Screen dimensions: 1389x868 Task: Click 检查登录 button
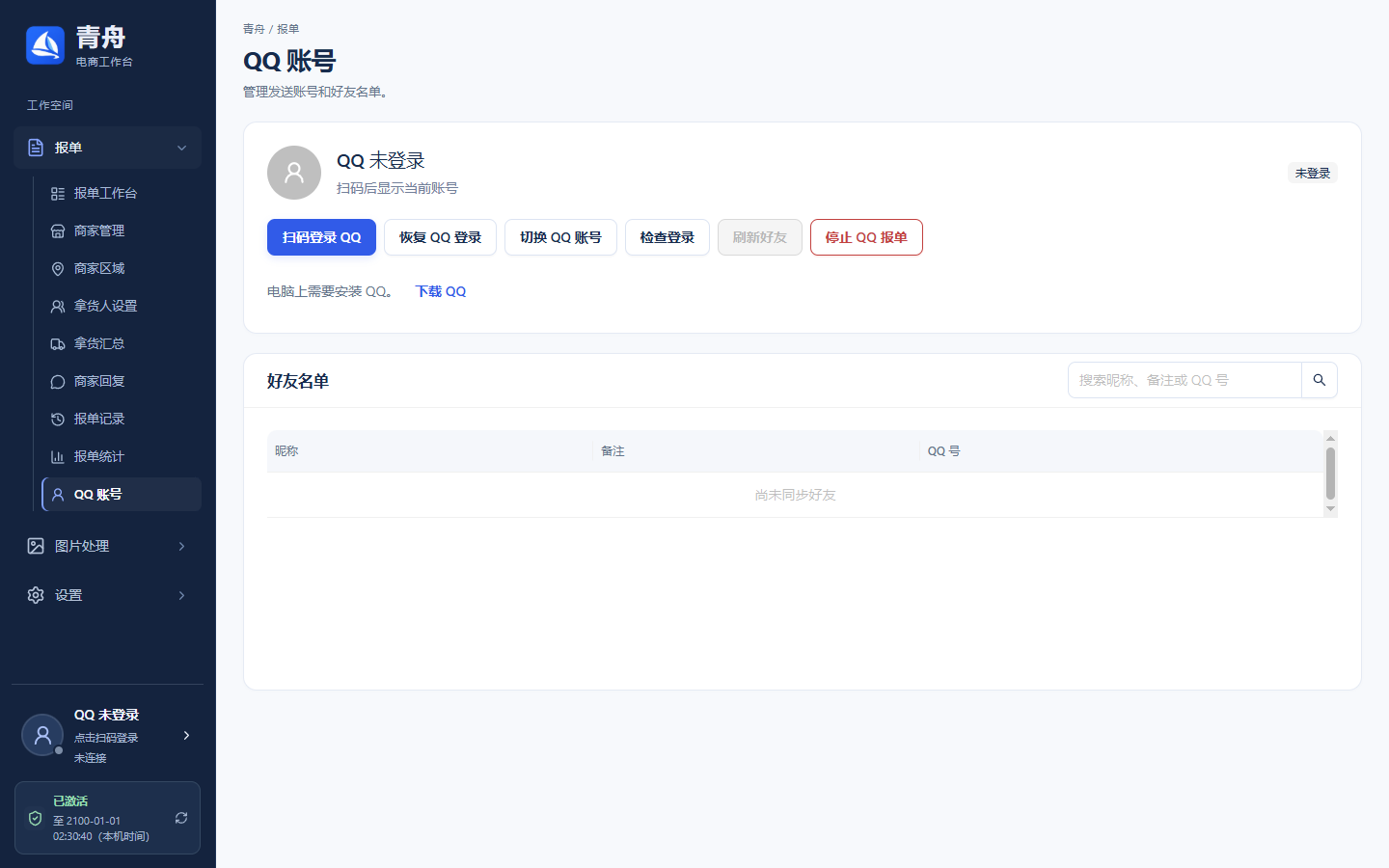tap(667, 237)
